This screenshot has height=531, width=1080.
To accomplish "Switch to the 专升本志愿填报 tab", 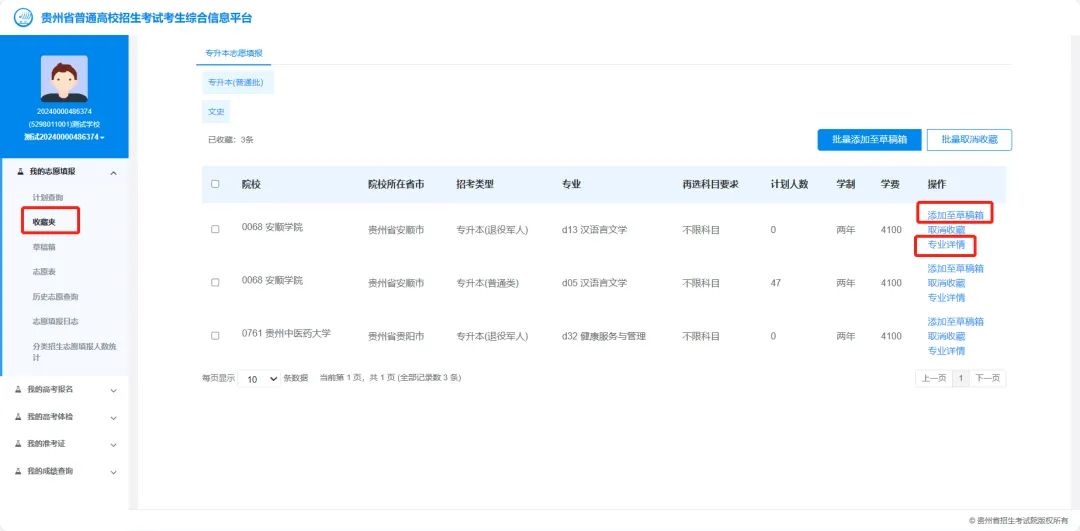I will tap(233, 53).
